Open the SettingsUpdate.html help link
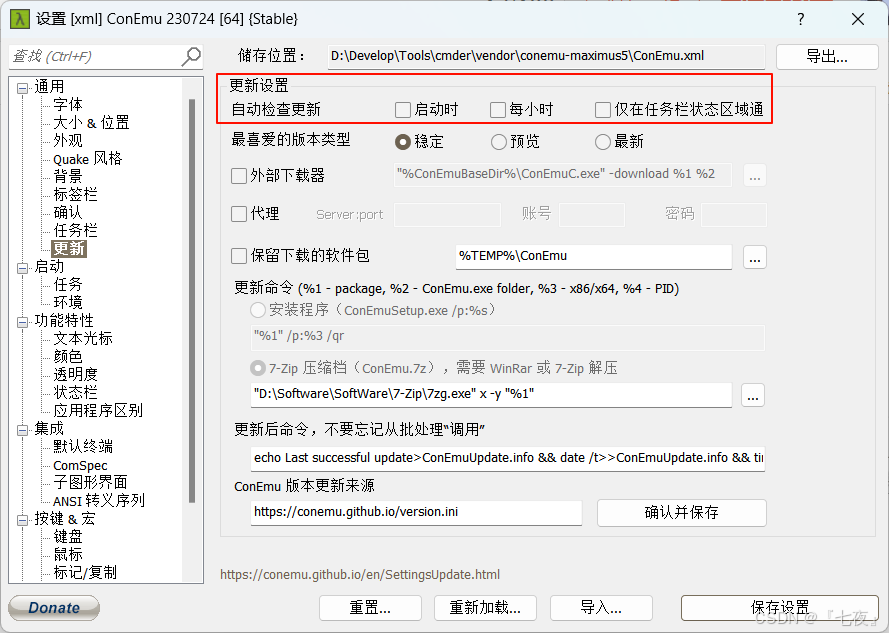Screen dimensions: 889x633 point(360,575)
